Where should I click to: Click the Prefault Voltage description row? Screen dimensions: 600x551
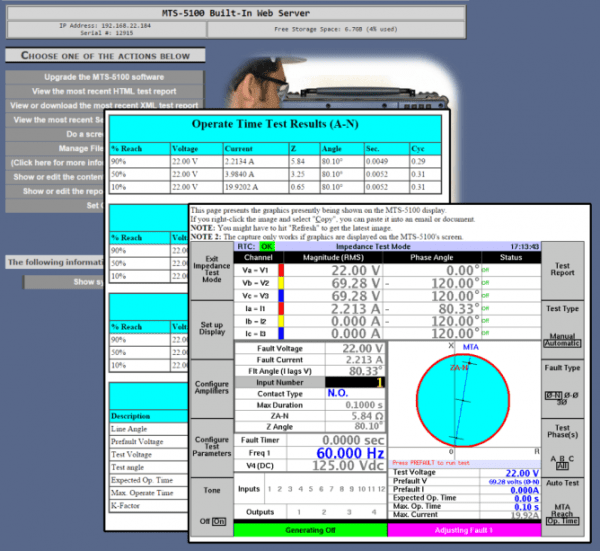pos(148,442)
